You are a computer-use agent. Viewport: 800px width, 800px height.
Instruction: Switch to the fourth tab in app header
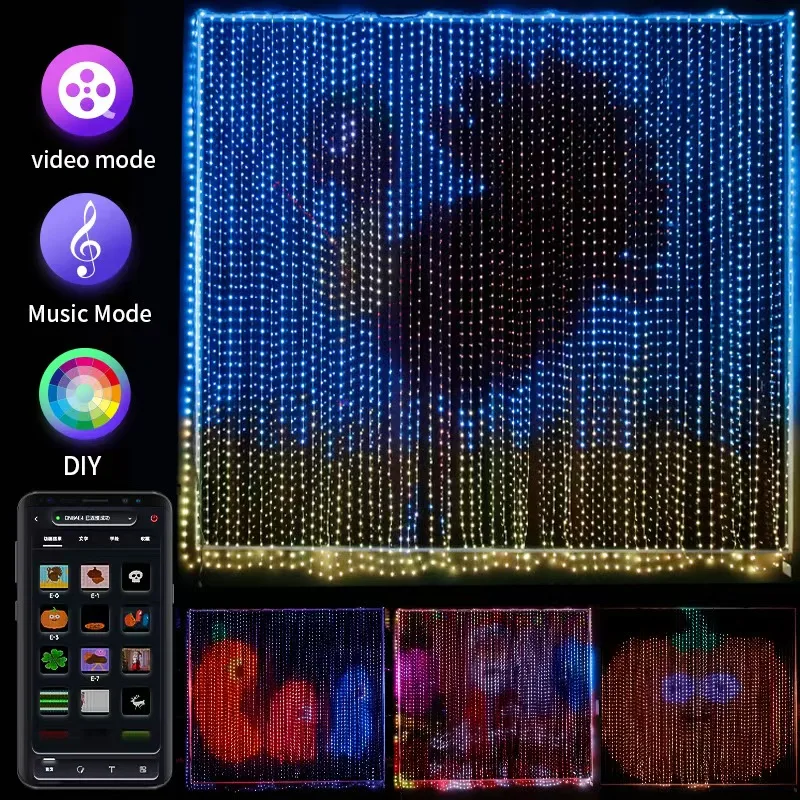145,539
